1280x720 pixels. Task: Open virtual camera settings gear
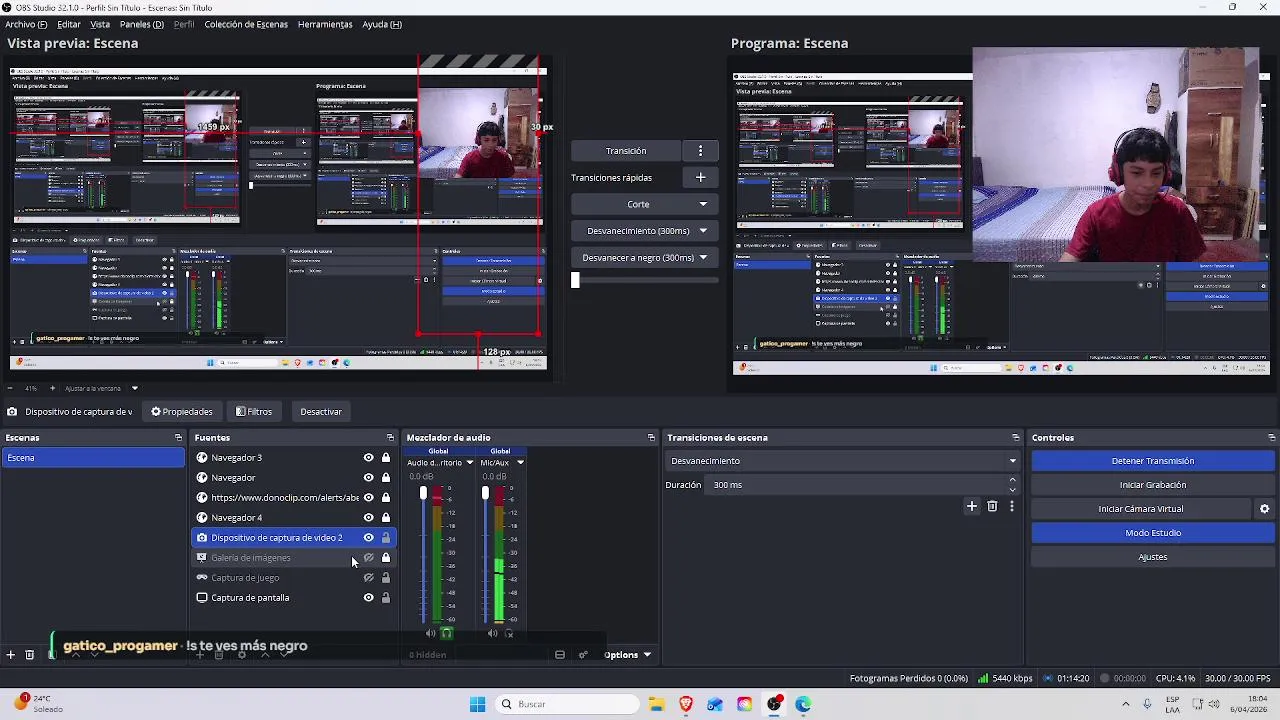click(x=1264, y=509)
